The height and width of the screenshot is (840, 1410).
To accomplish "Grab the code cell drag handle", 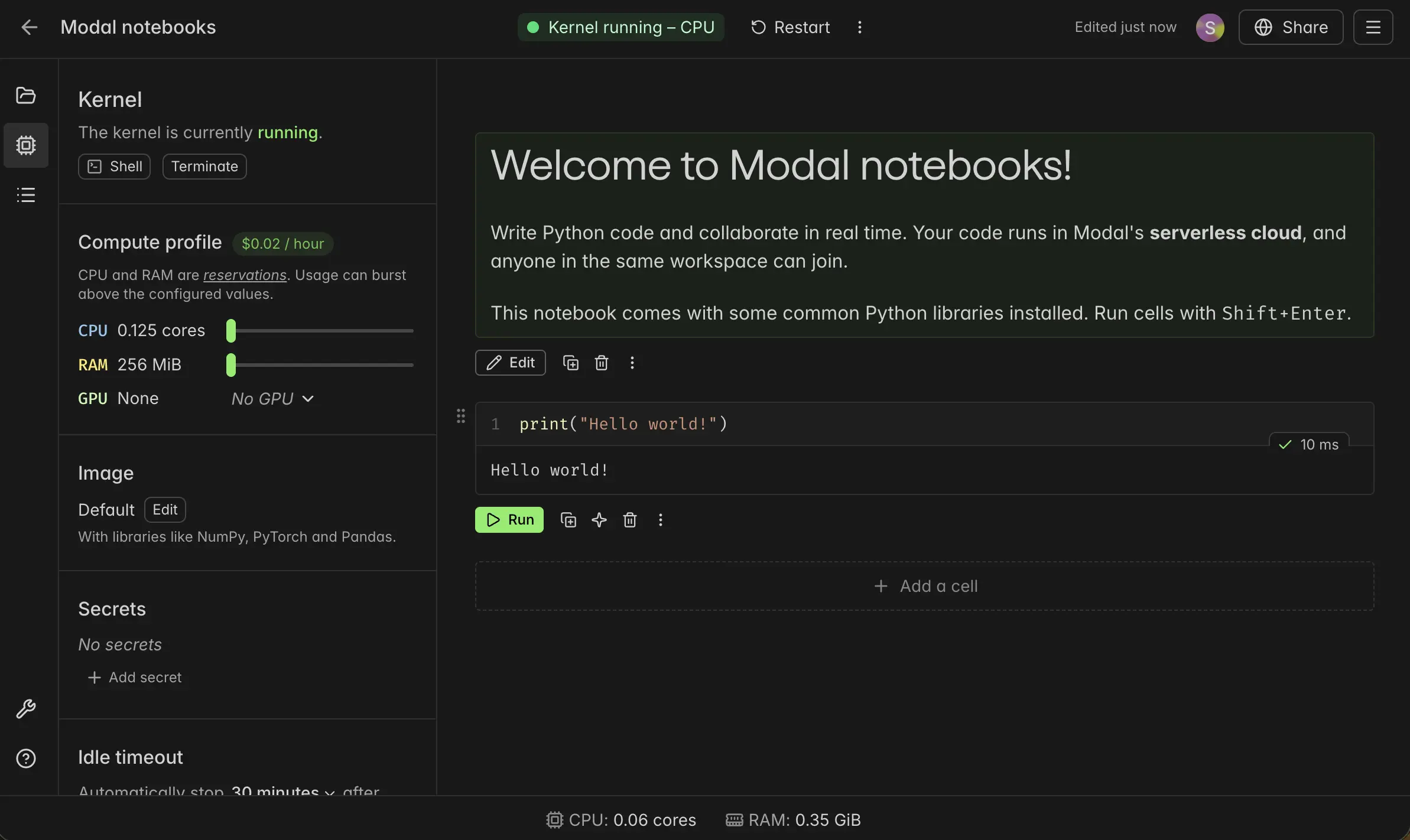I will 461,416.
